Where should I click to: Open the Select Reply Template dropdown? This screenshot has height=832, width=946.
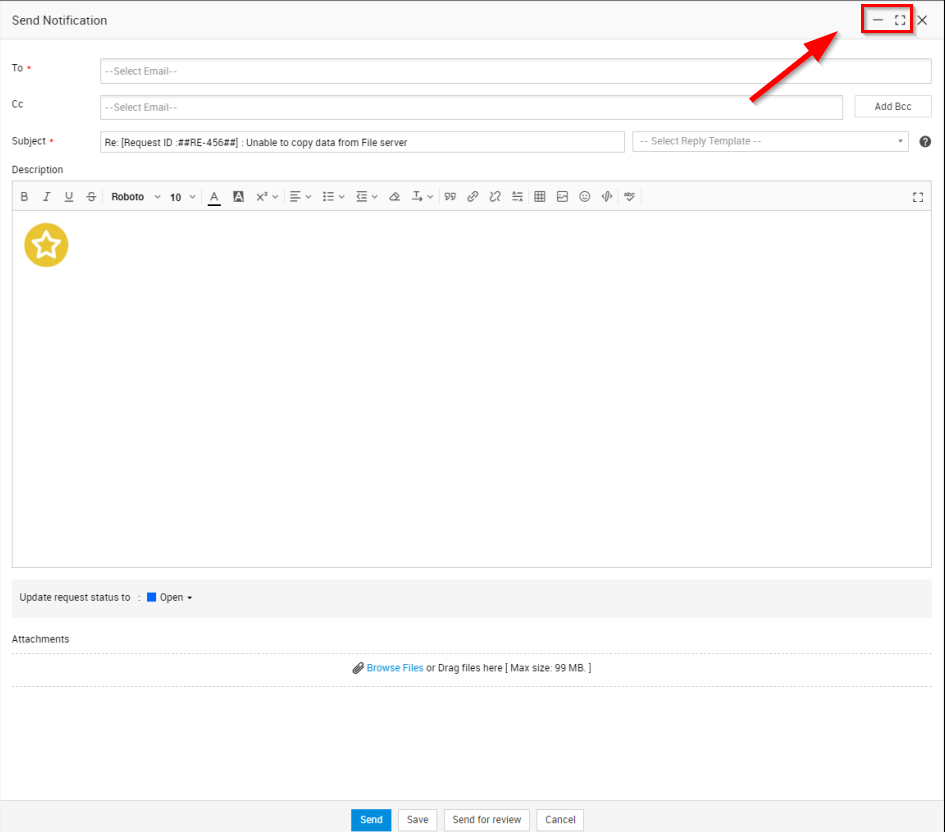point(768,140)
